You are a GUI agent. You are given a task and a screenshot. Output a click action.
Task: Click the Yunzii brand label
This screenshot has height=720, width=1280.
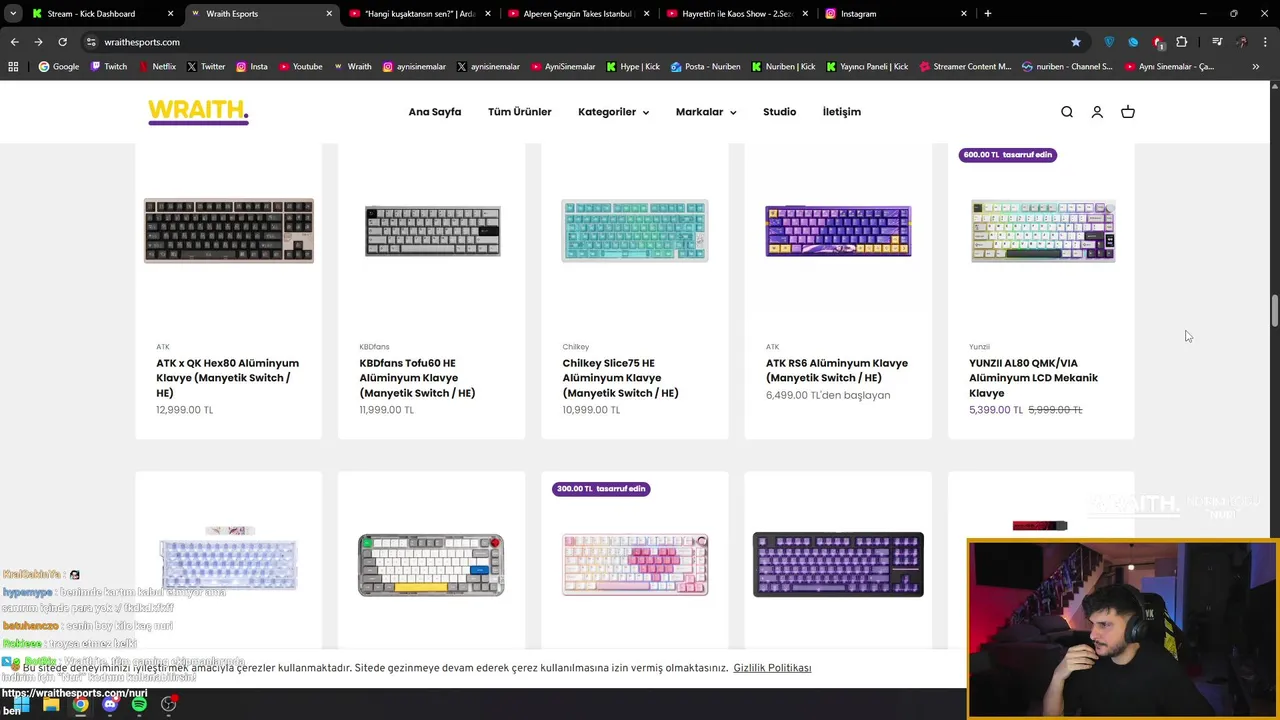[979, 347]
